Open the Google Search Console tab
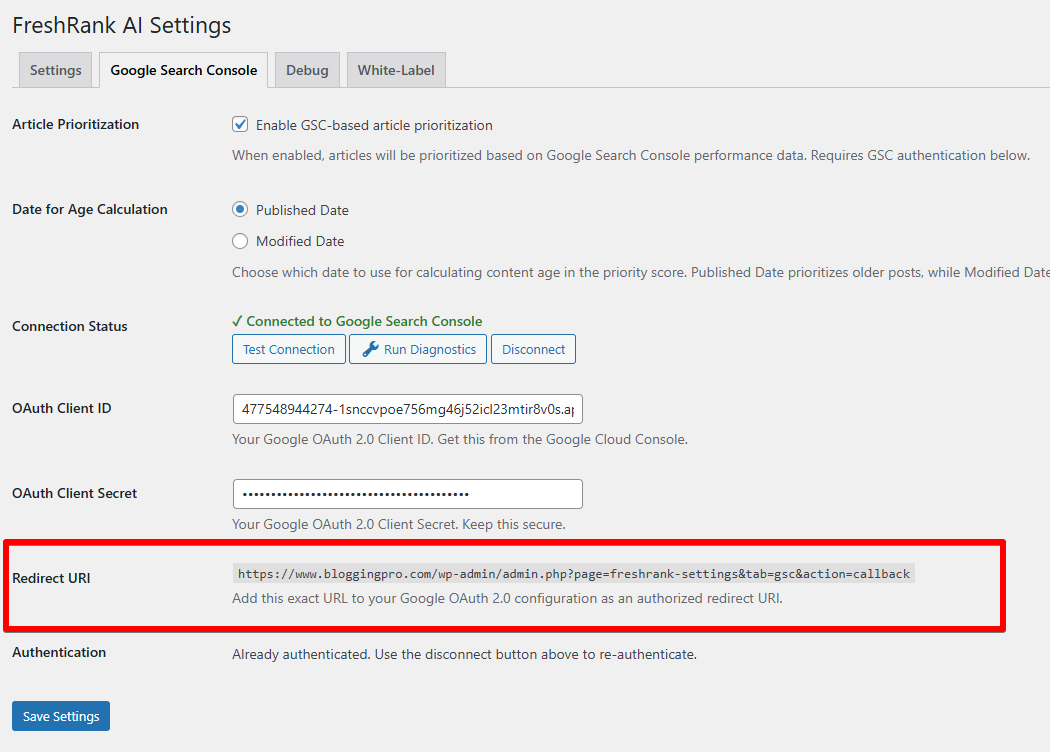Image resolution: width=1050 pixels, height=752 pixels. point(183,70)
